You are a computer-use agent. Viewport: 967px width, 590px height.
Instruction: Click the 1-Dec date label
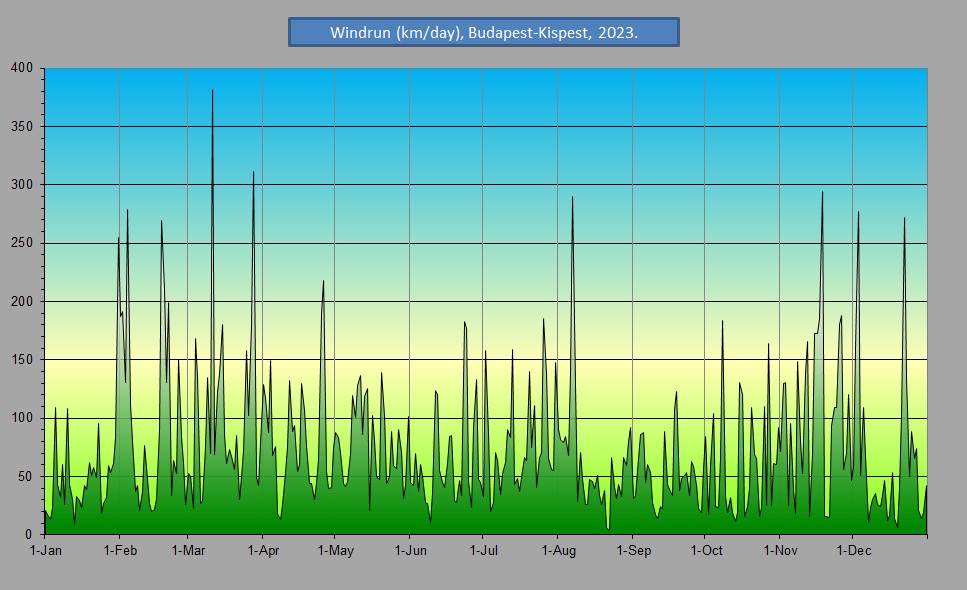tap(852, 550)
